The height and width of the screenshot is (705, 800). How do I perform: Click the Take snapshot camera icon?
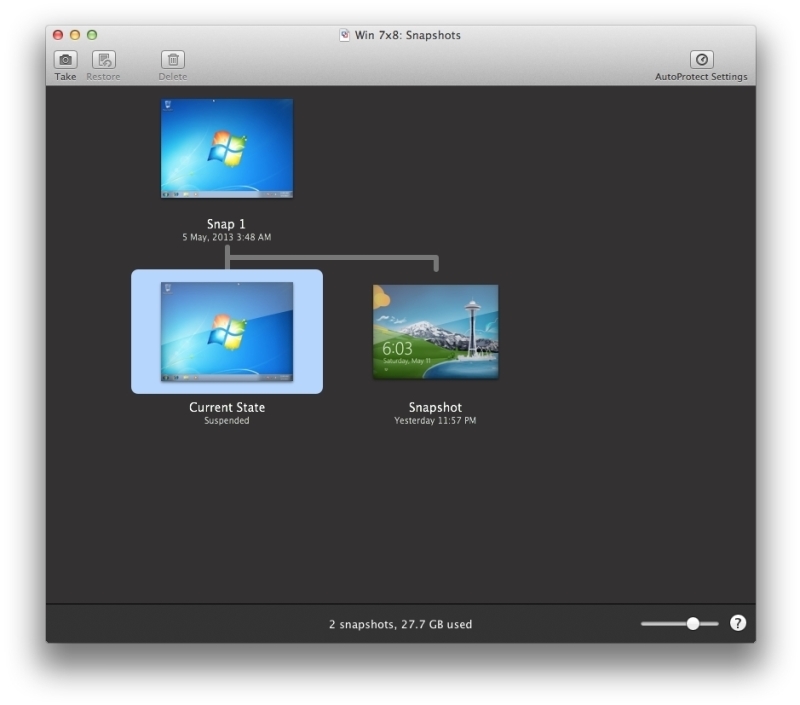click(x=65, y=60)
